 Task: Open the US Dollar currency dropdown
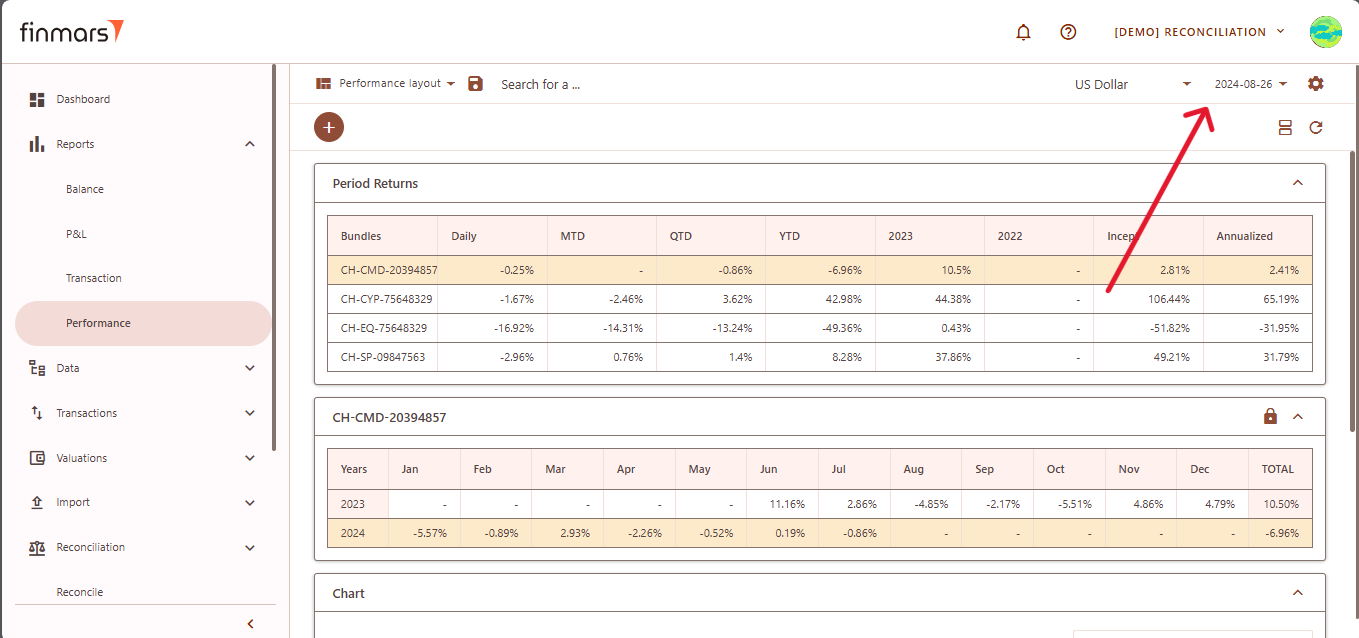point(1132,84)
